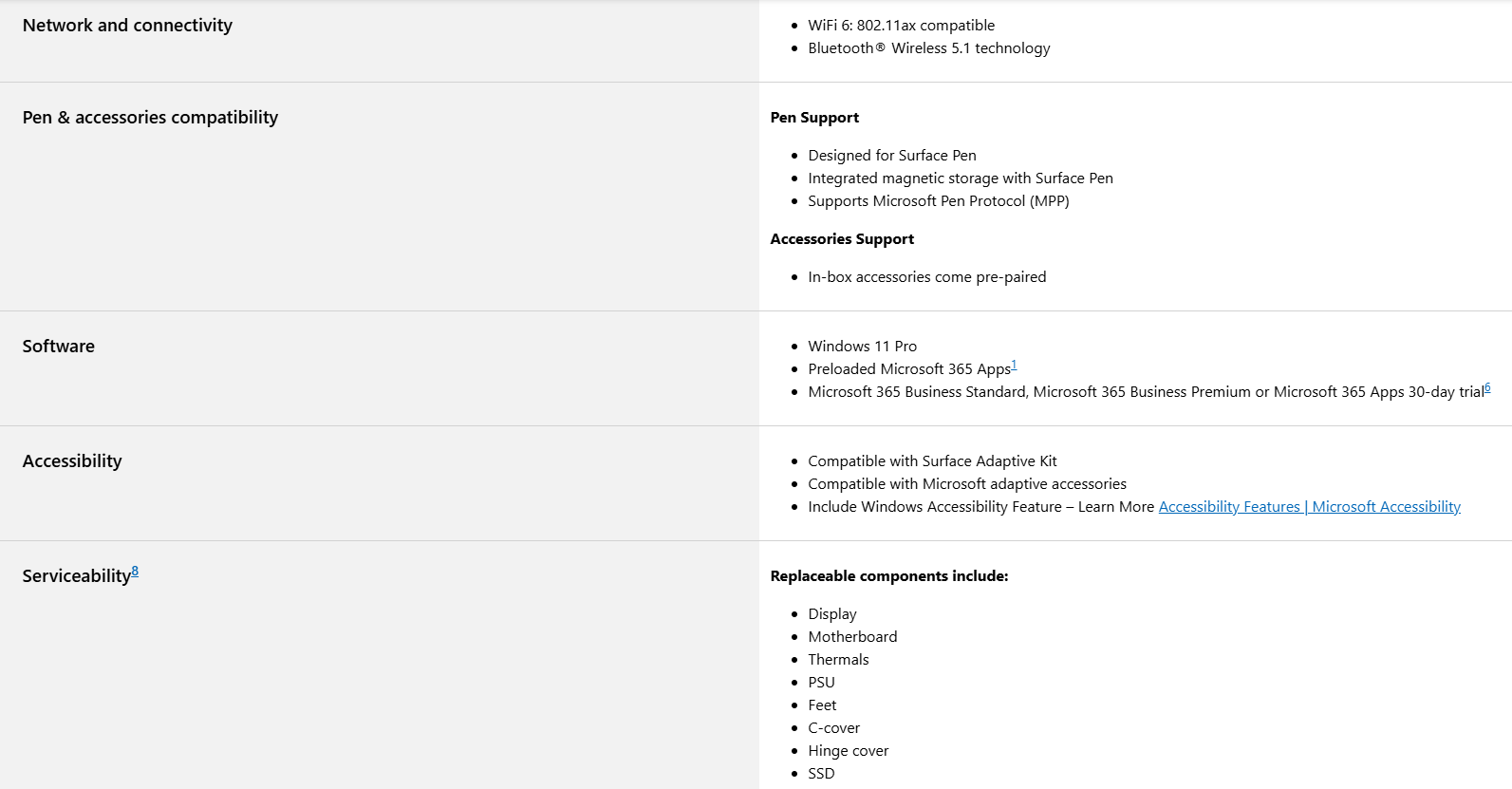1512x789 pixels.
Task: Select the Software row heading
Action: (x=59, y=347)
